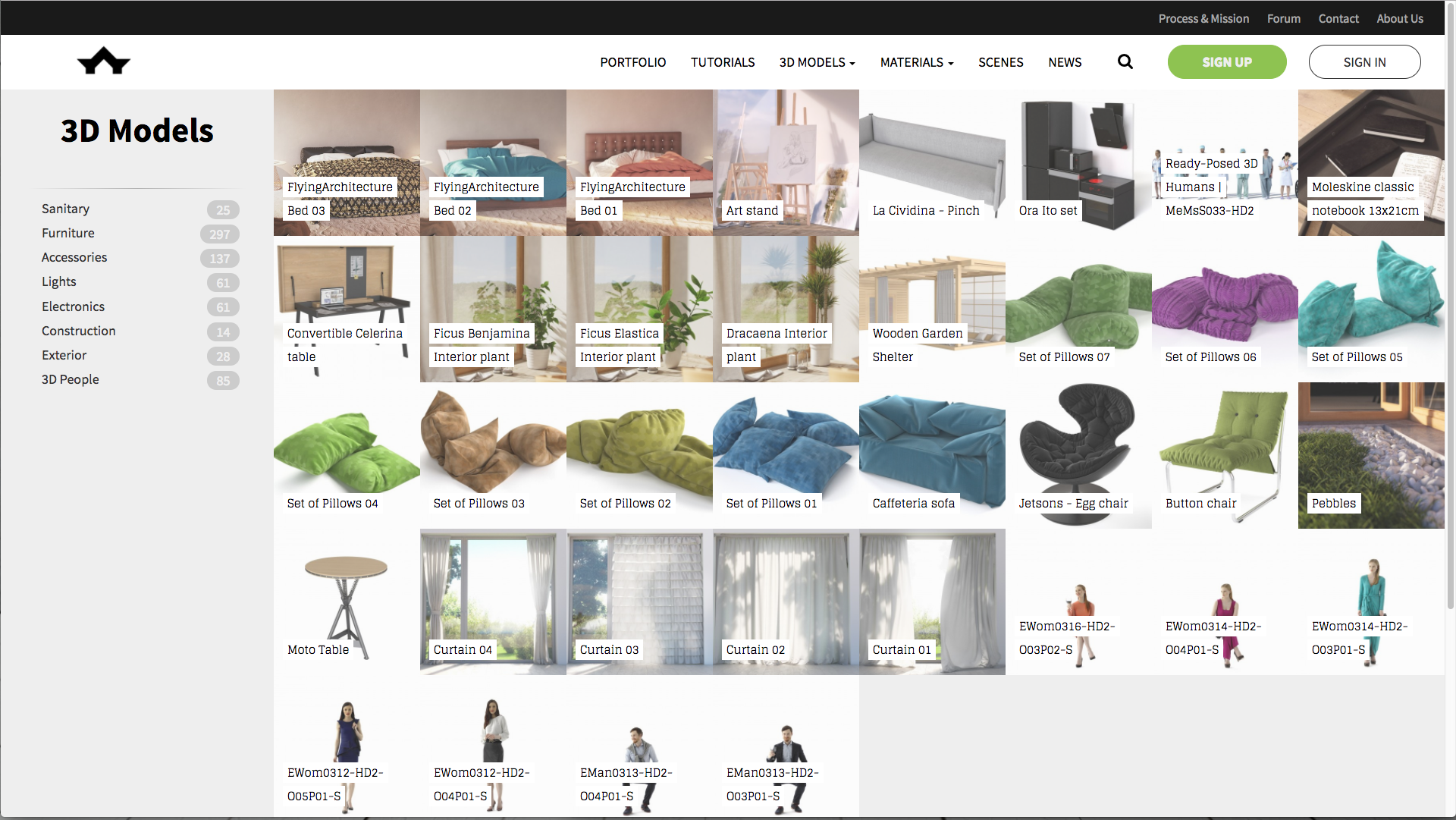Image resolution: width=1456 pixels, height=820 pixels.
Task: Open the Contact link
Action: pyautogui.click(x=1338, y=18)
